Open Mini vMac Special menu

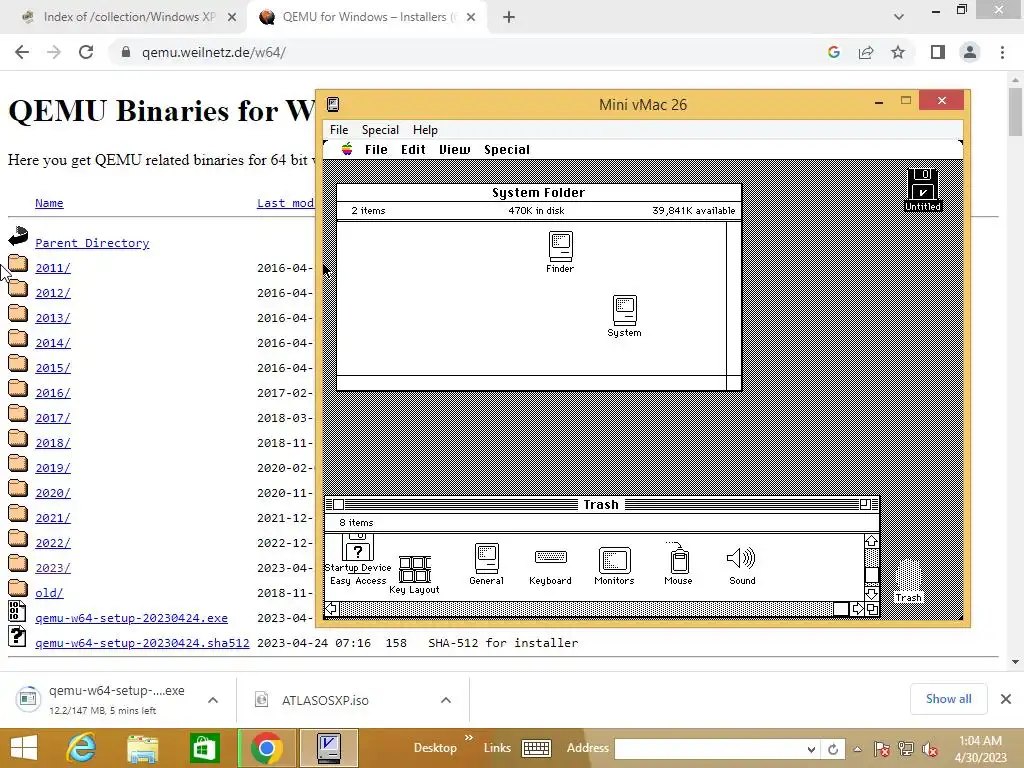[x=380, y=130]
